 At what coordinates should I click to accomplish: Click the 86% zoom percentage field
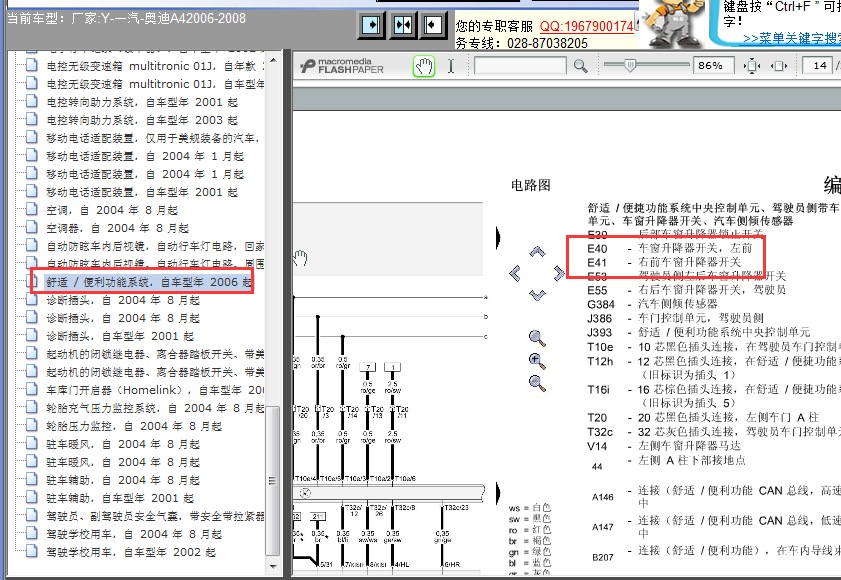pyautogui.click(x=713, y=66)
